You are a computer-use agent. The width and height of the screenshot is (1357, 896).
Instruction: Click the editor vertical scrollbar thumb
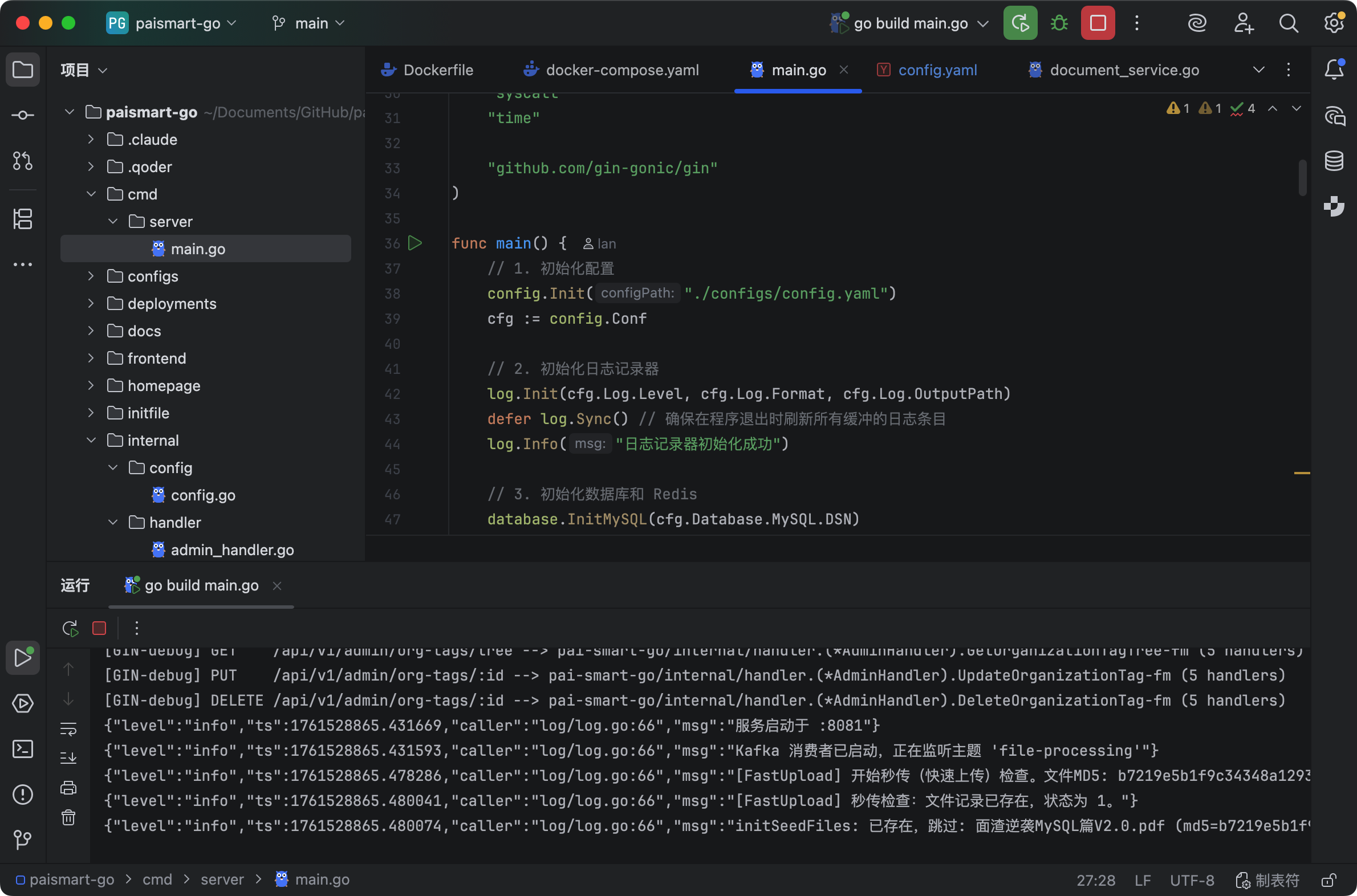[x=1302, y=177]
